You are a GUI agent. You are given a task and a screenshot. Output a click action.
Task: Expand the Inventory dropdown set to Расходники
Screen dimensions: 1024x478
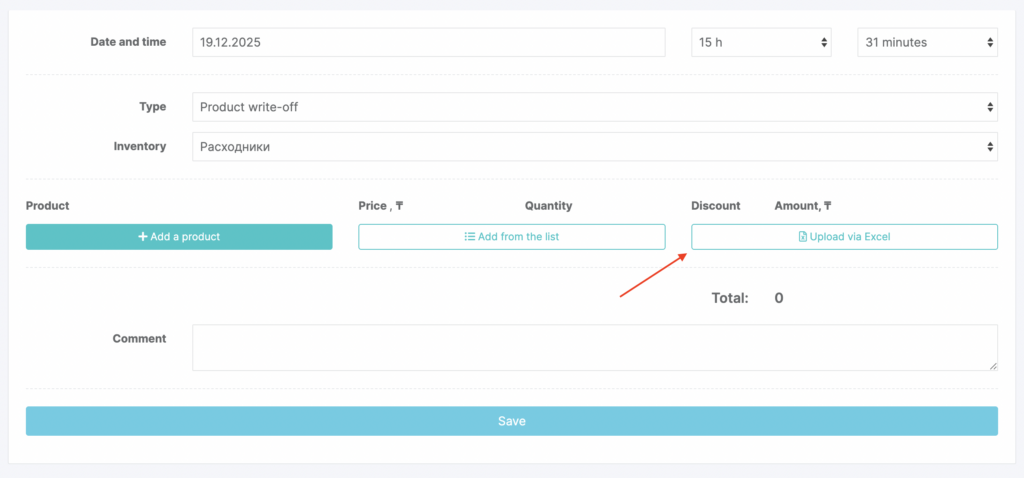pos(594,147)
